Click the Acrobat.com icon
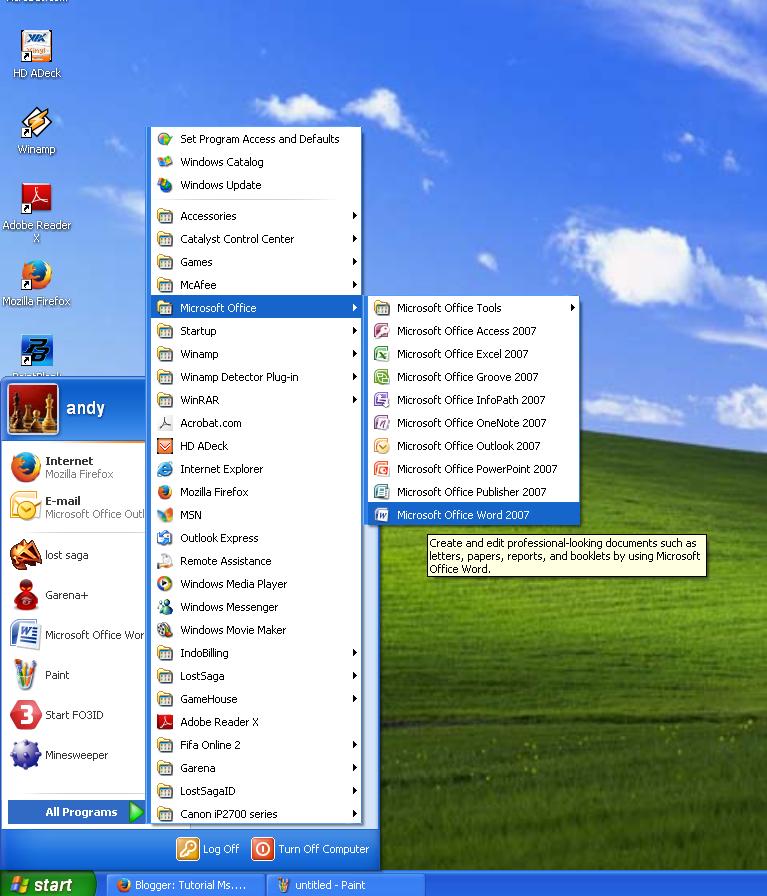 (165, 423)
